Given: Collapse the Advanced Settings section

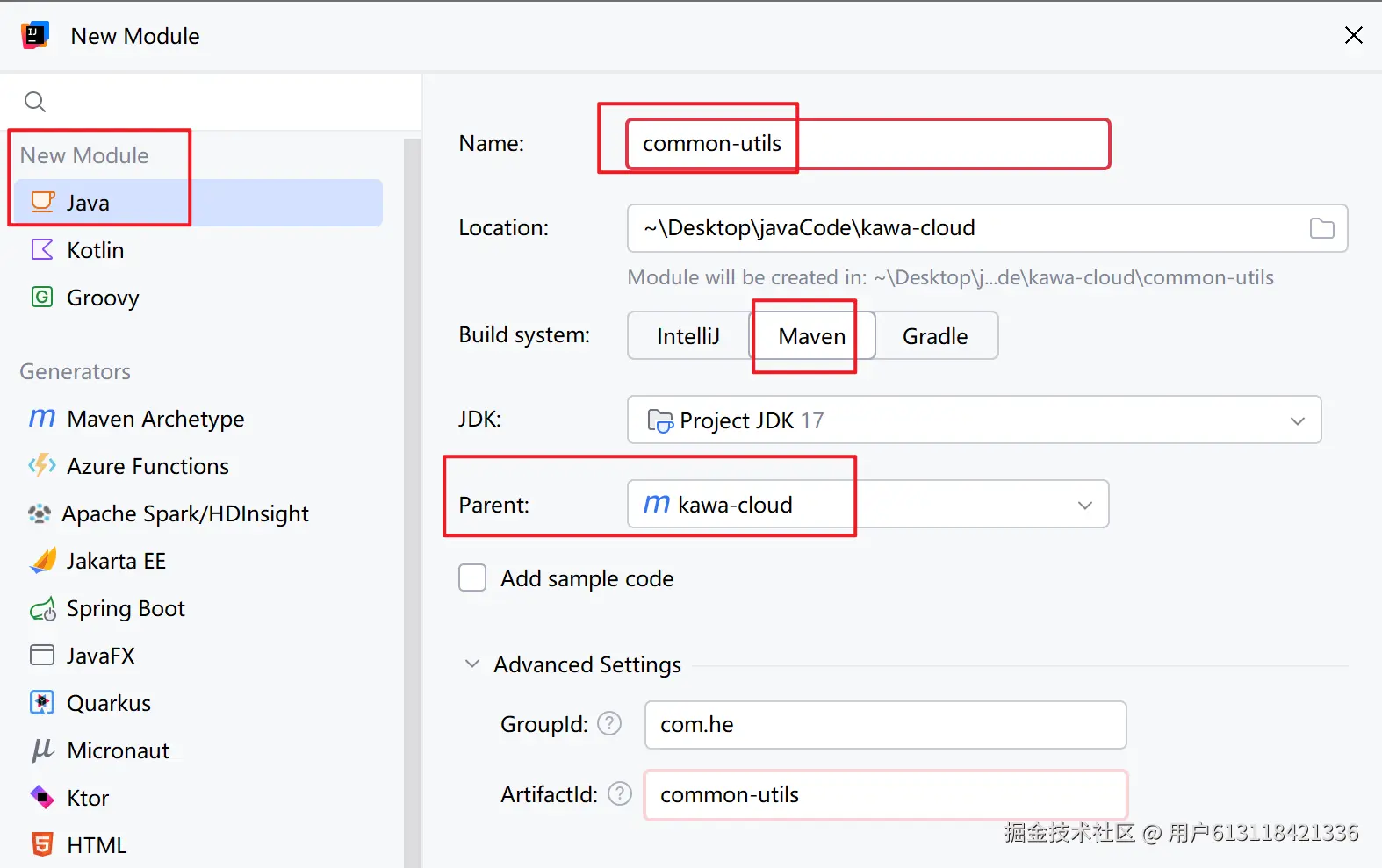Looking at the screenshot, I should [472, 664].
